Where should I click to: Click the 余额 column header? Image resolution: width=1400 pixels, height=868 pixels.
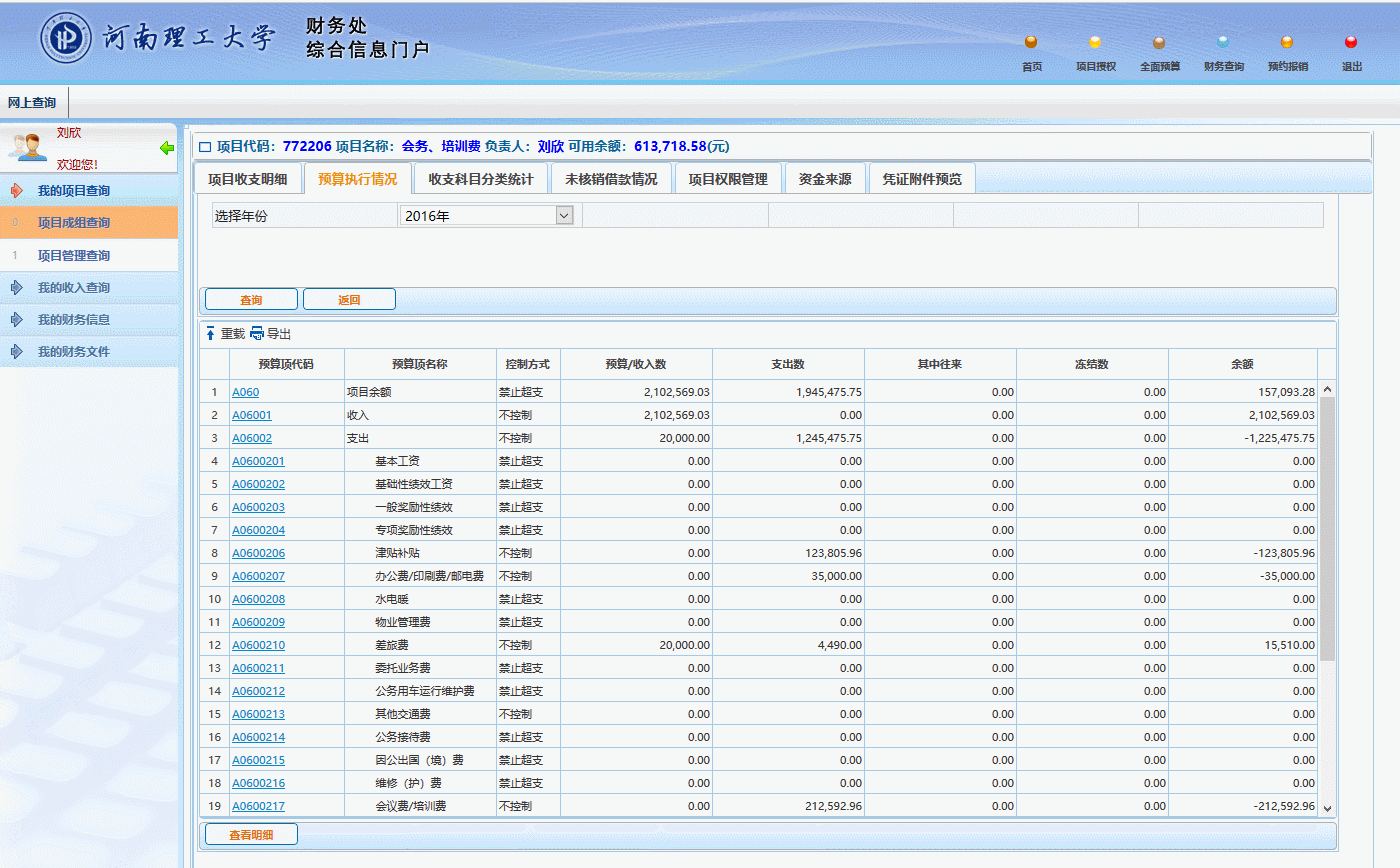[x=1242, y=364]
